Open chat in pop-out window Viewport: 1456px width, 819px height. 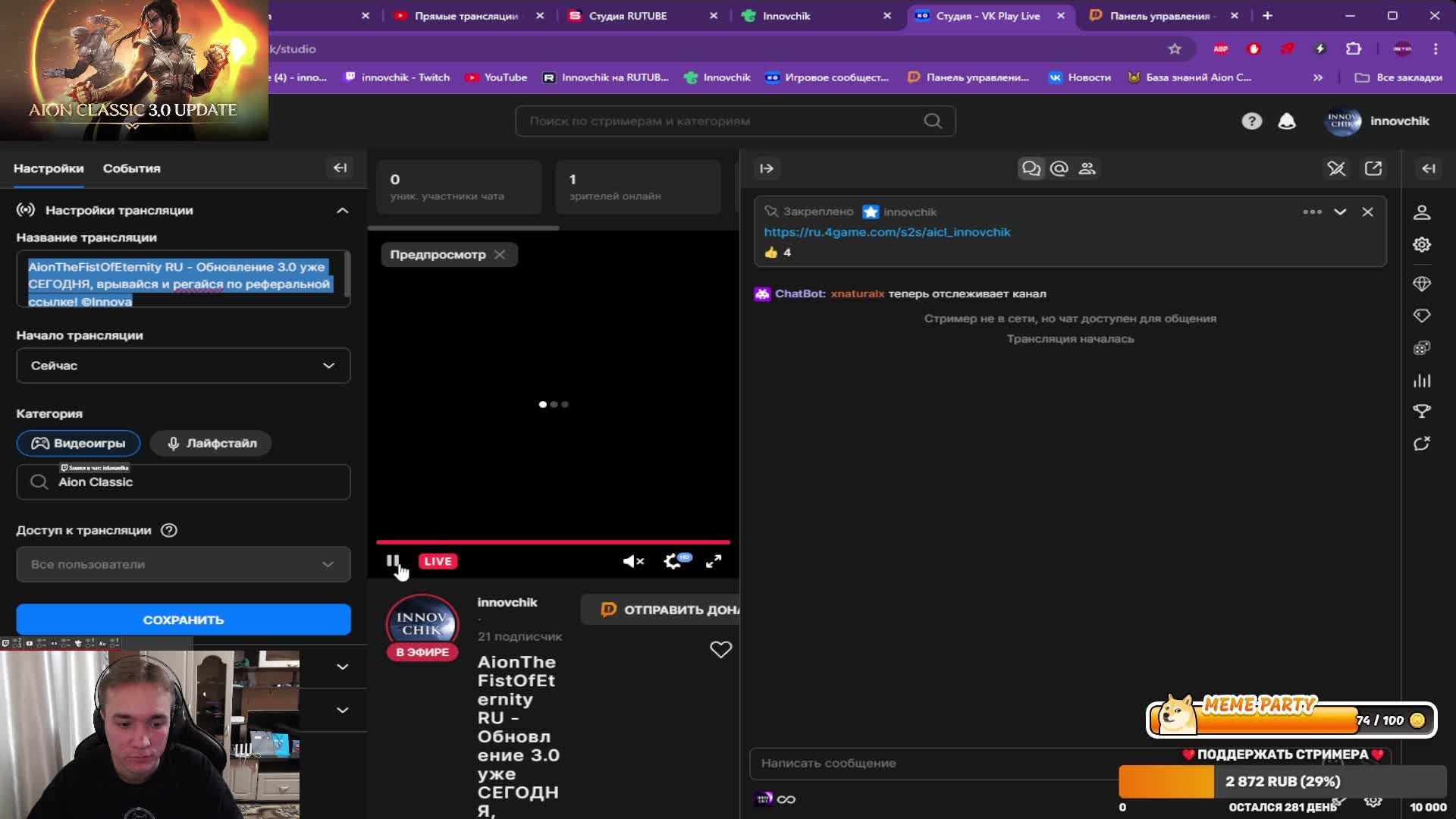[x=1373, y=168]
